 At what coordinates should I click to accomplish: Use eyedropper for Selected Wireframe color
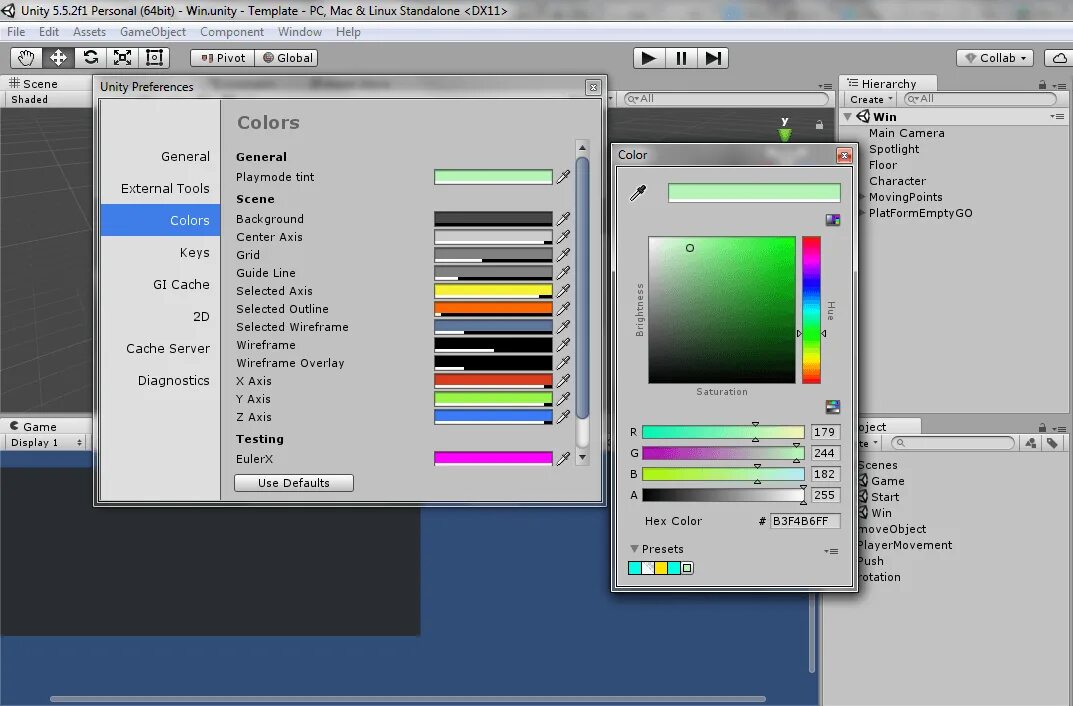coord(563,327)
